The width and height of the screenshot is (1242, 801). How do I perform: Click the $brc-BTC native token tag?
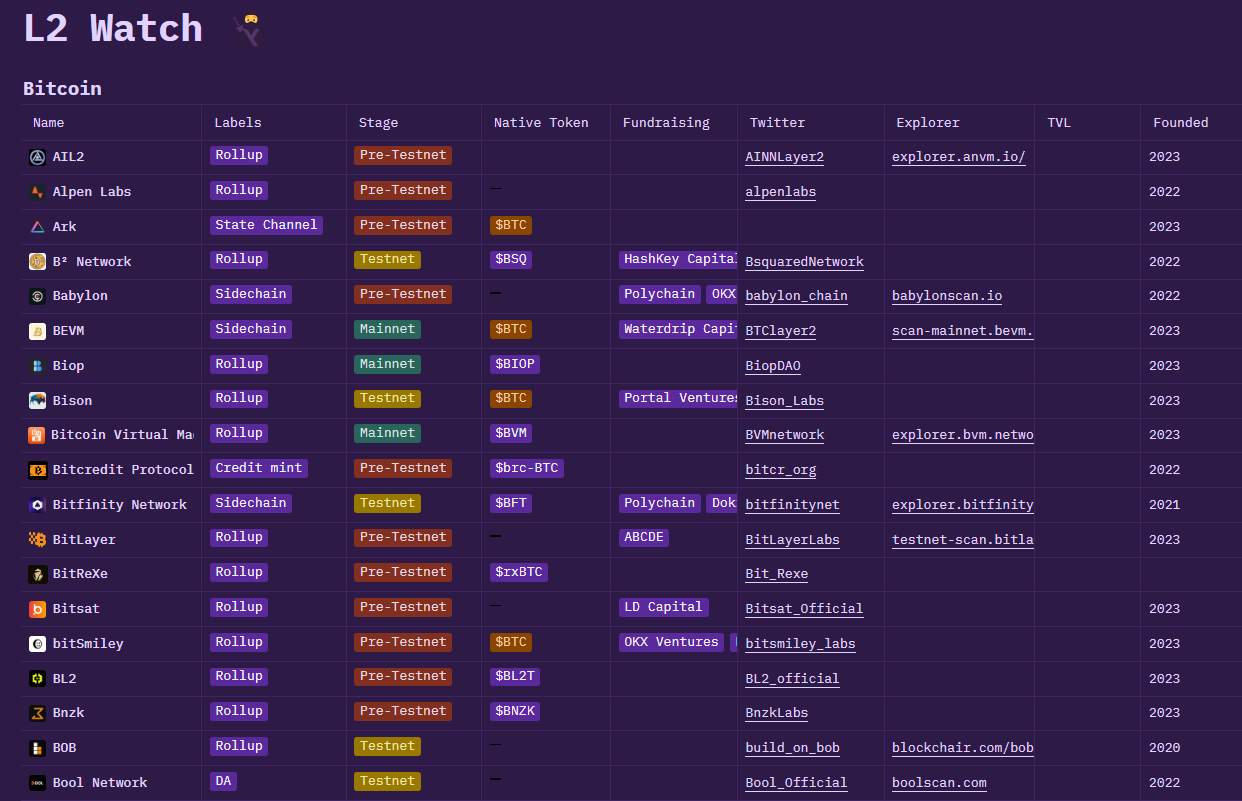click(527, 468)
